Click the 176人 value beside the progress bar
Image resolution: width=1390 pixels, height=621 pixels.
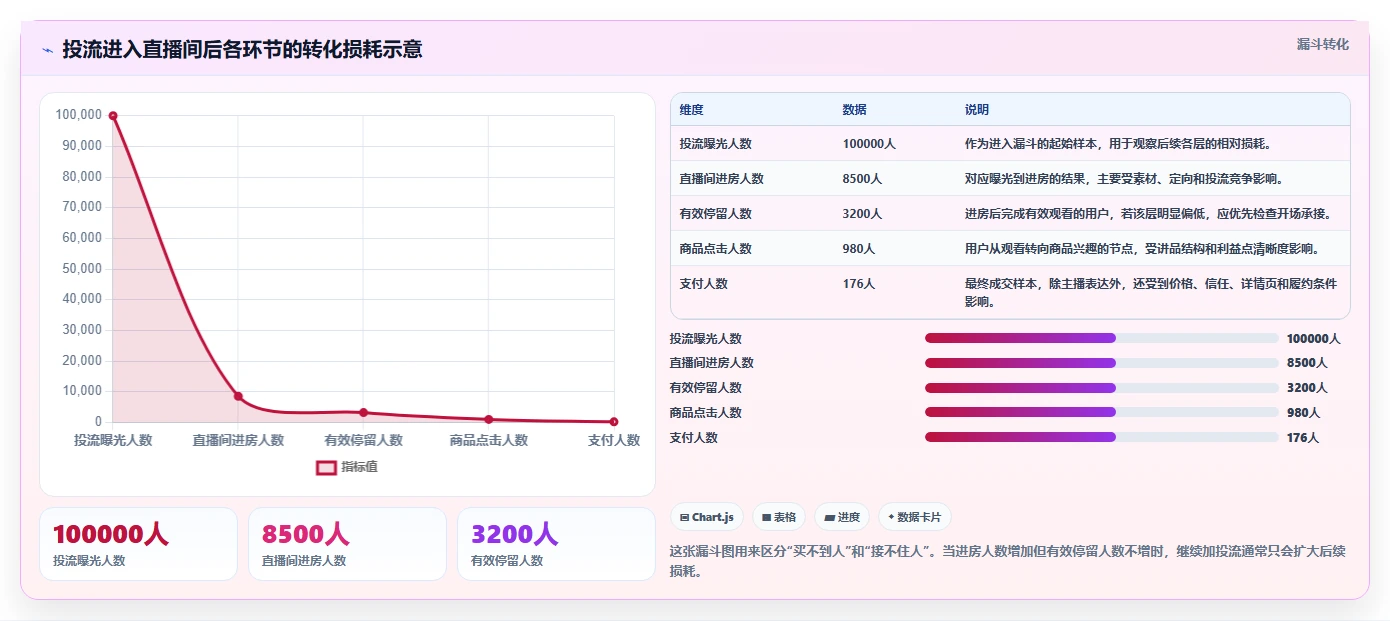point(1303,438)
